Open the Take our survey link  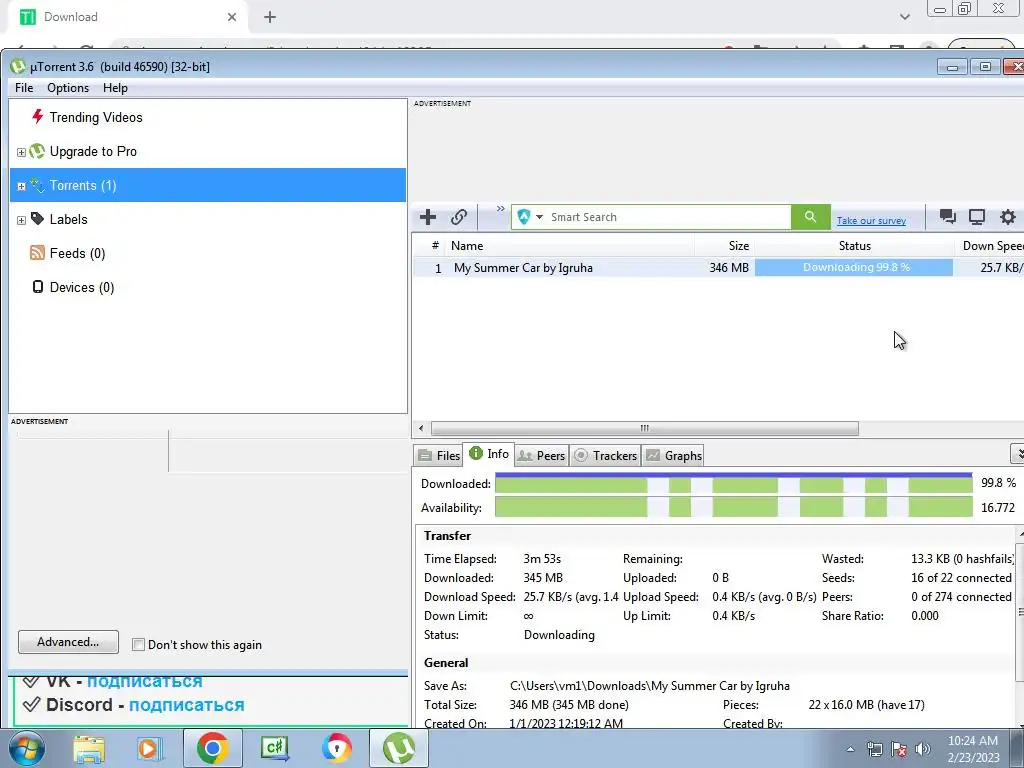(871, 221)
